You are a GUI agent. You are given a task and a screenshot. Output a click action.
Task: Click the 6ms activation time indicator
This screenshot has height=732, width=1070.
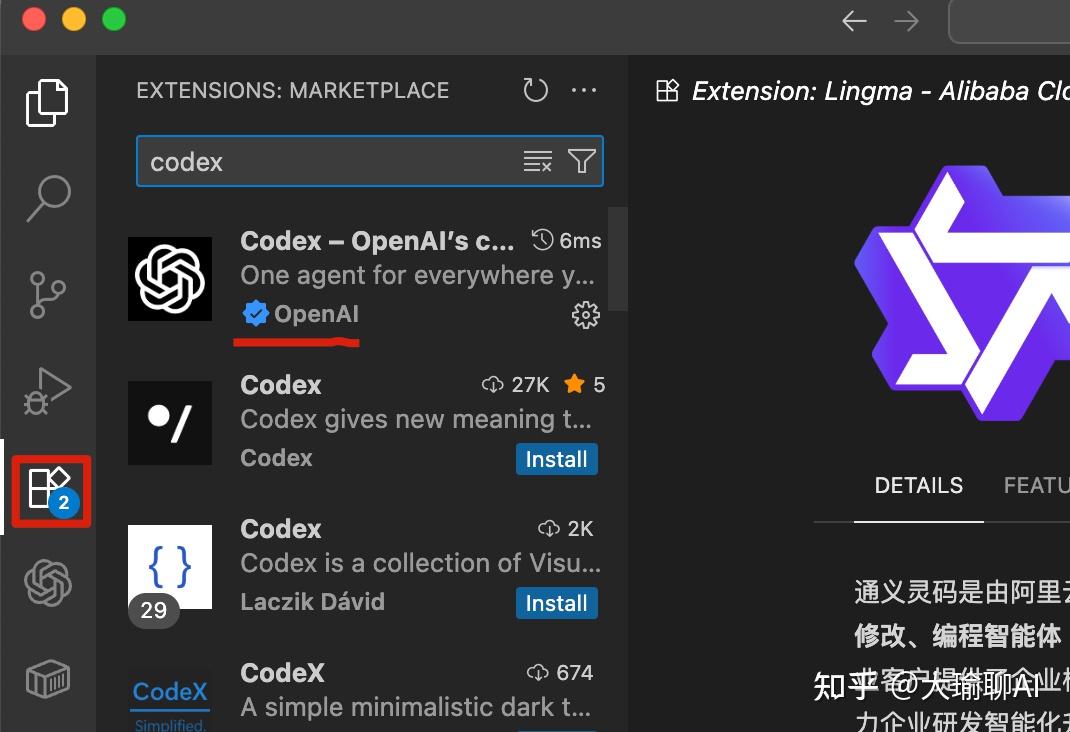click(x=566, y=240)
